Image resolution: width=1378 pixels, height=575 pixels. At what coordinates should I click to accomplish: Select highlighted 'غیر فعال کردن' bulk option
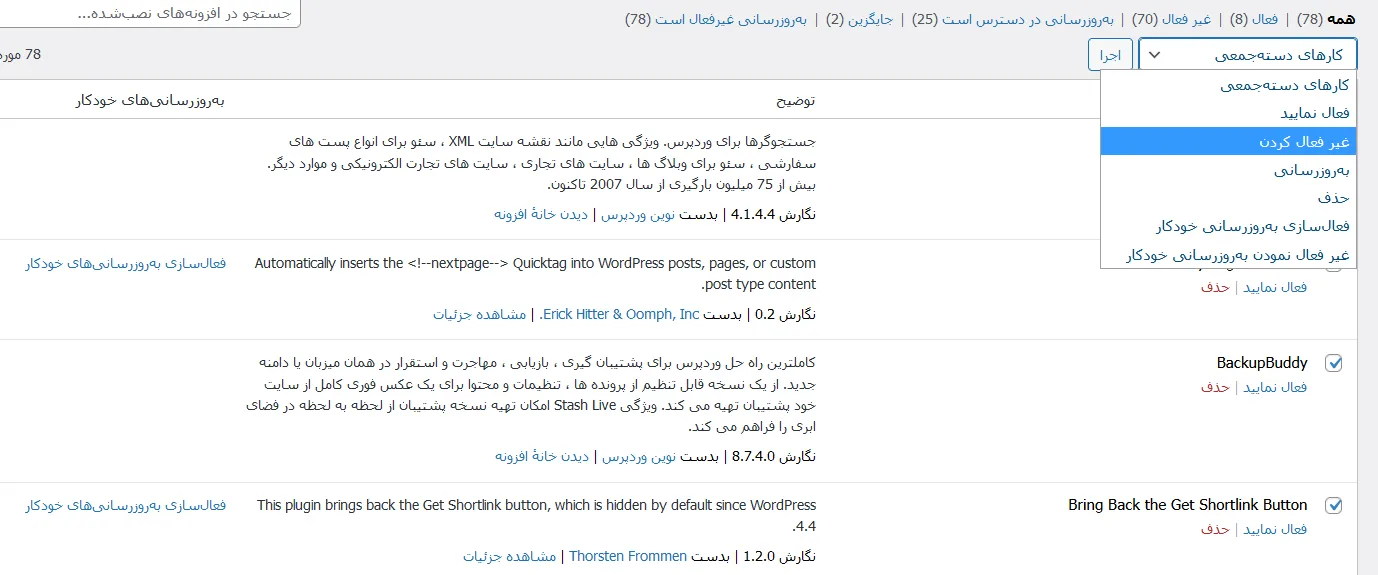1229,142
